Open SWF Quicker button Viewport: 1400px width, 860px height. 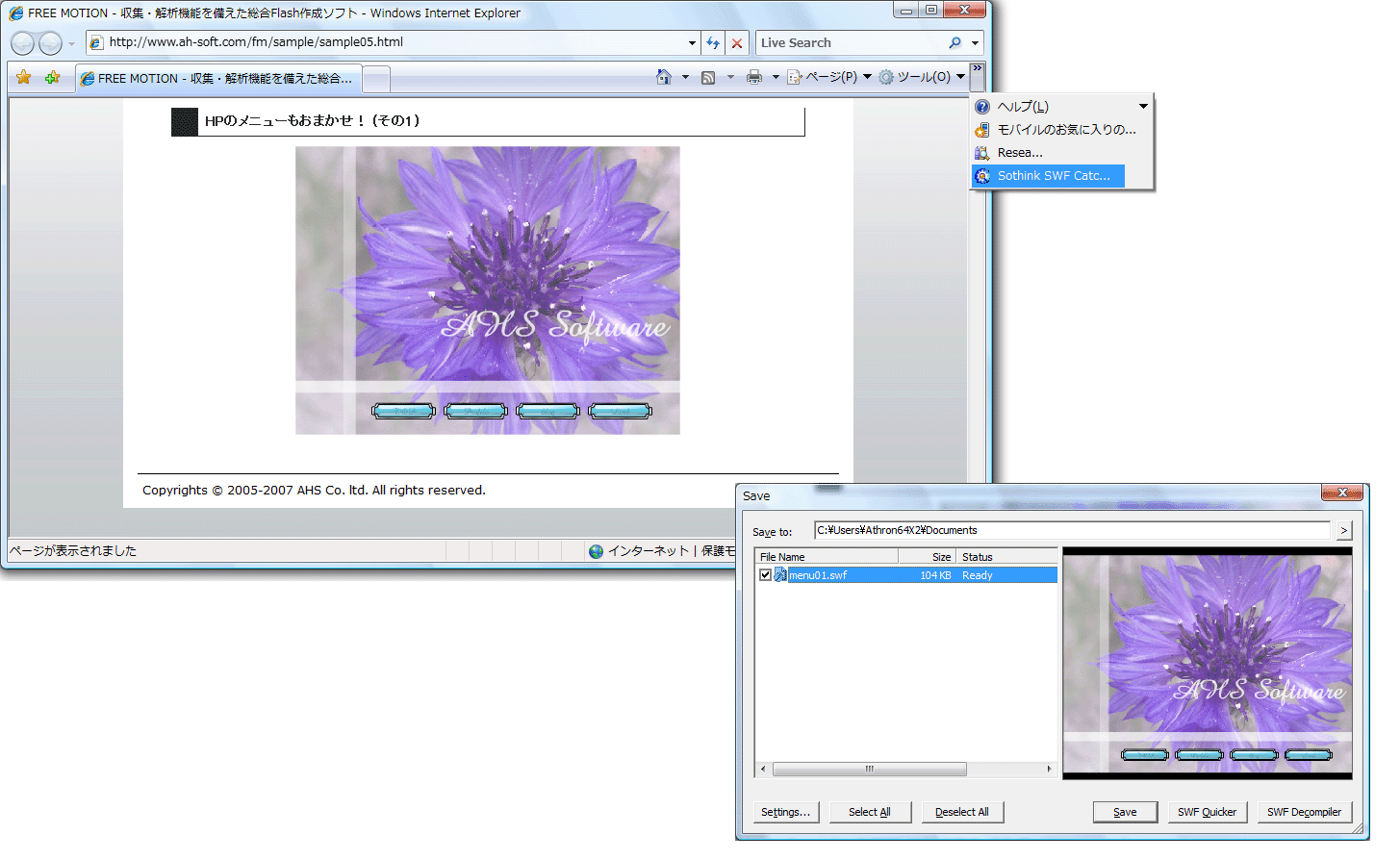tap(1208, 812)
